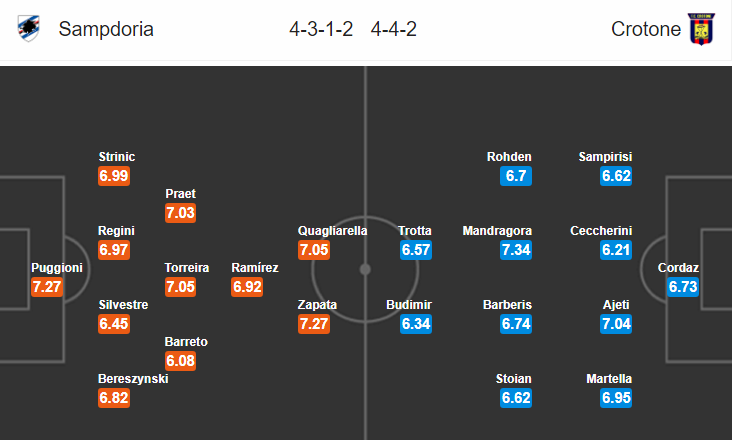Click the Sampdoria club crest icon
Screen dimensions: 732x440
pyautogui.click(x=28, y=28)
